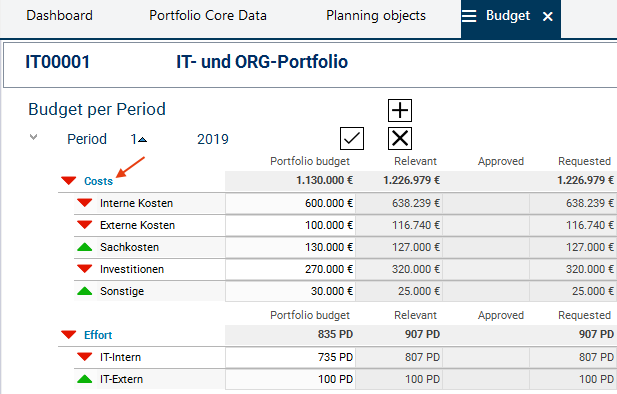617x394 pixels.
Task: Open the hamburger menu on Budget tab
Action: [x=469, y=16]
